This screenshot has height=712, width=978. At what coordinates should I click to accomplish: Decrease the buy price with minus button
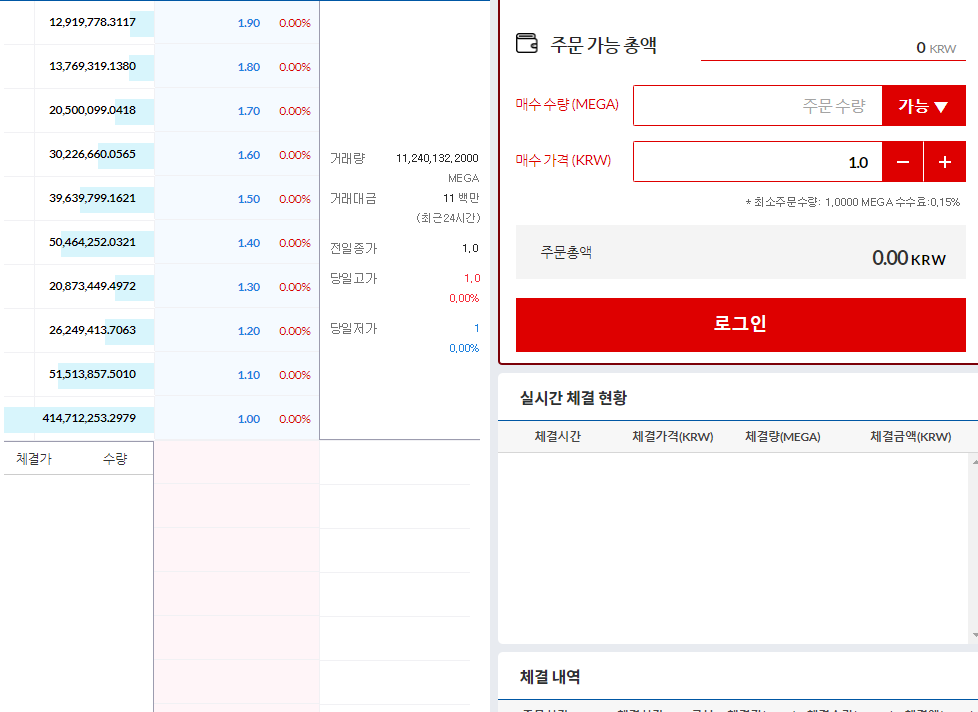click(902, 162)
